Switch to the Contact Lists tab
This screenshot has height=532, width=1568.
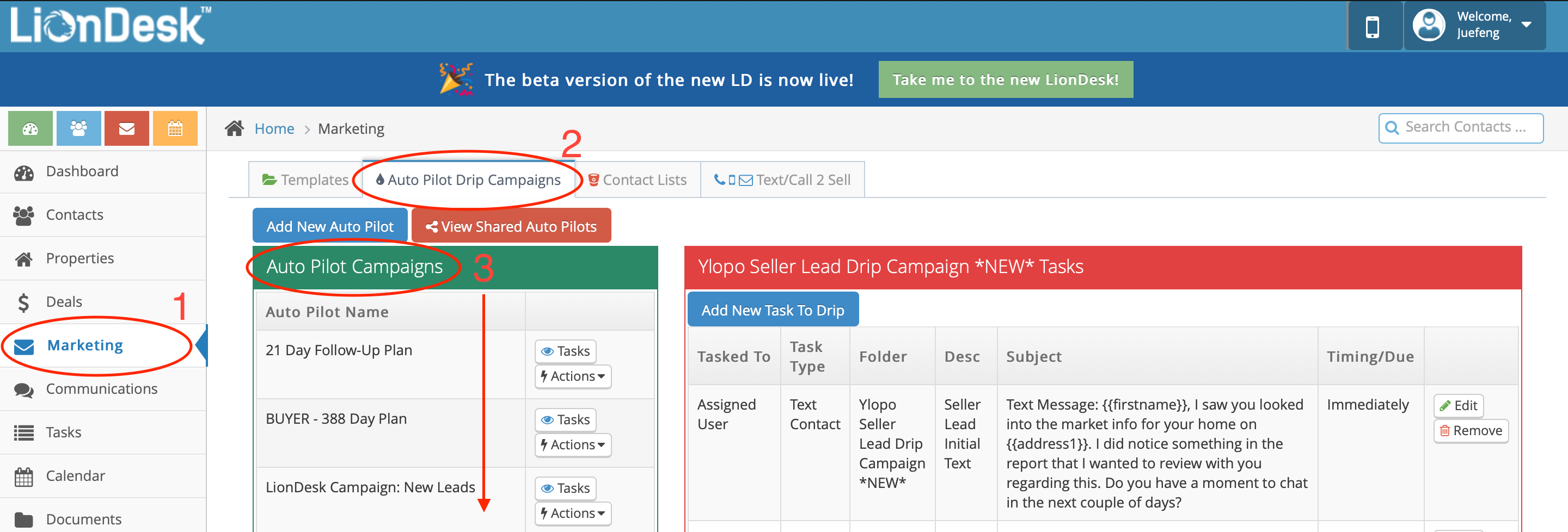coord(638,180)
